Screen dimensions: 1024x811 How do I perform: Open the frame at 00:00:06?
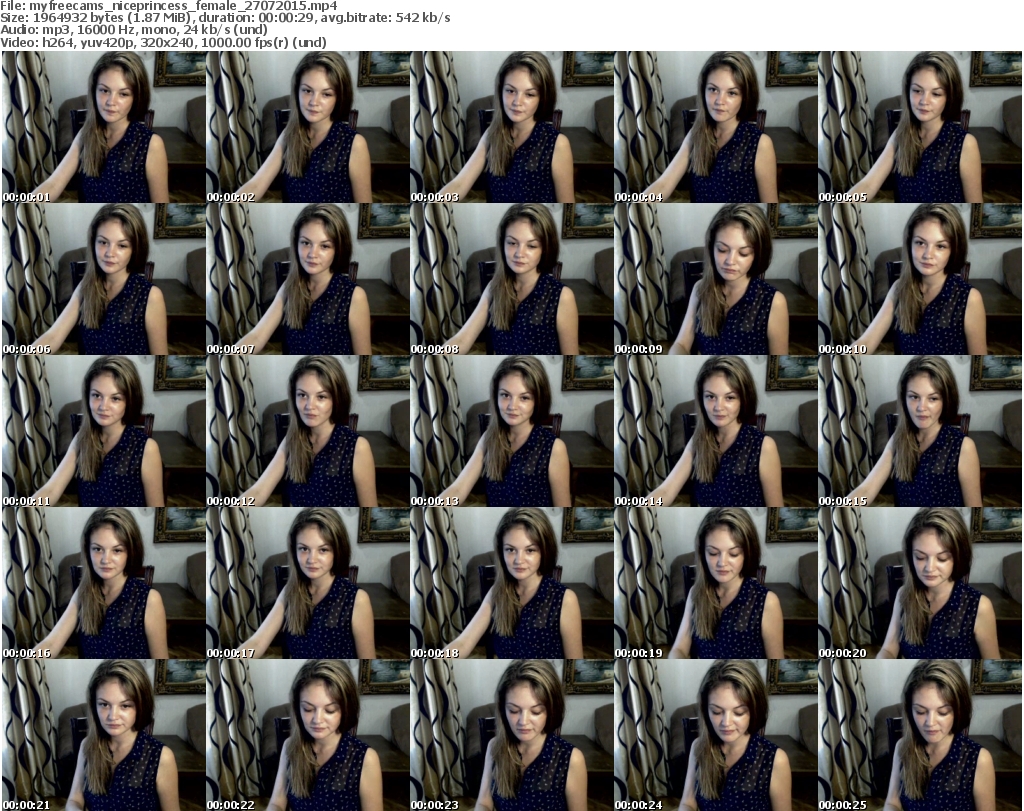[104, 279]
